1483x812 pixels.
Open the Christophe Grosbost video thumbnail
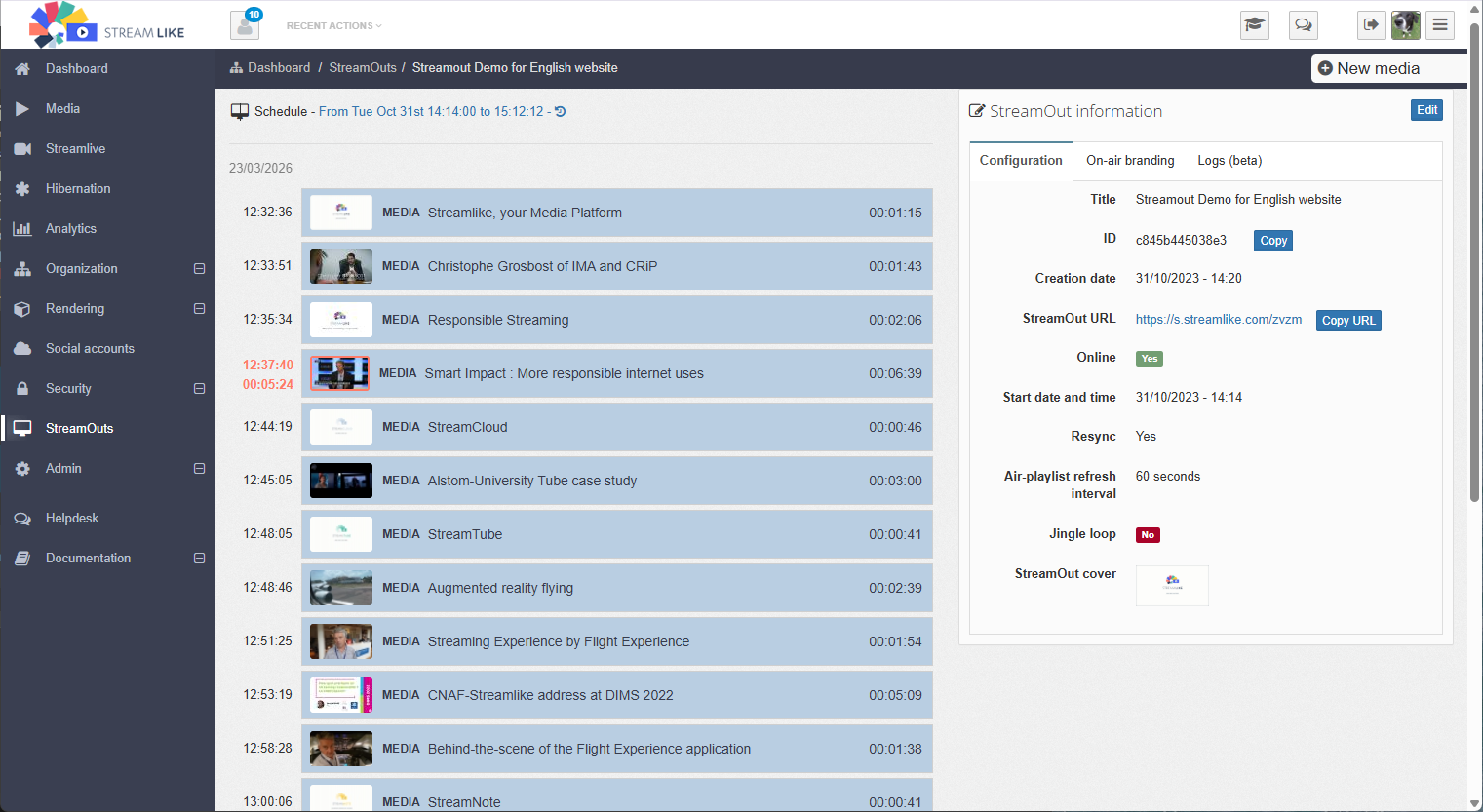click(341, 266)
